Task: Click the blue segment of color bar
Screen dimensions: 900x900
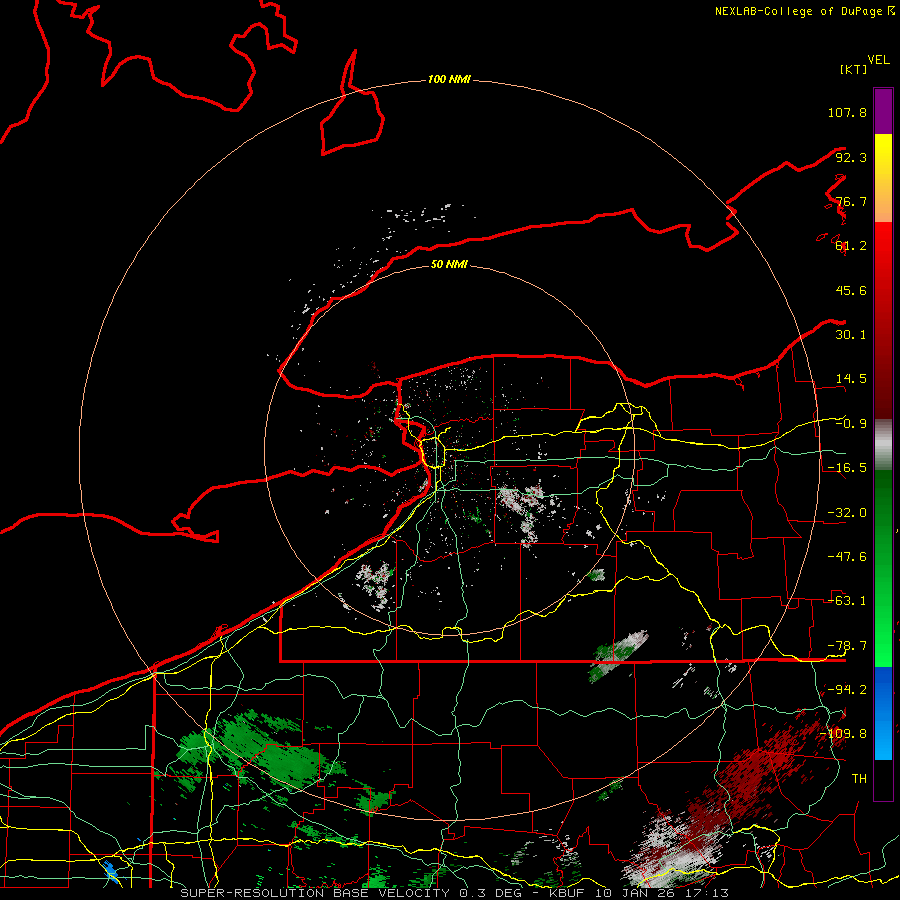Action: 883,713
